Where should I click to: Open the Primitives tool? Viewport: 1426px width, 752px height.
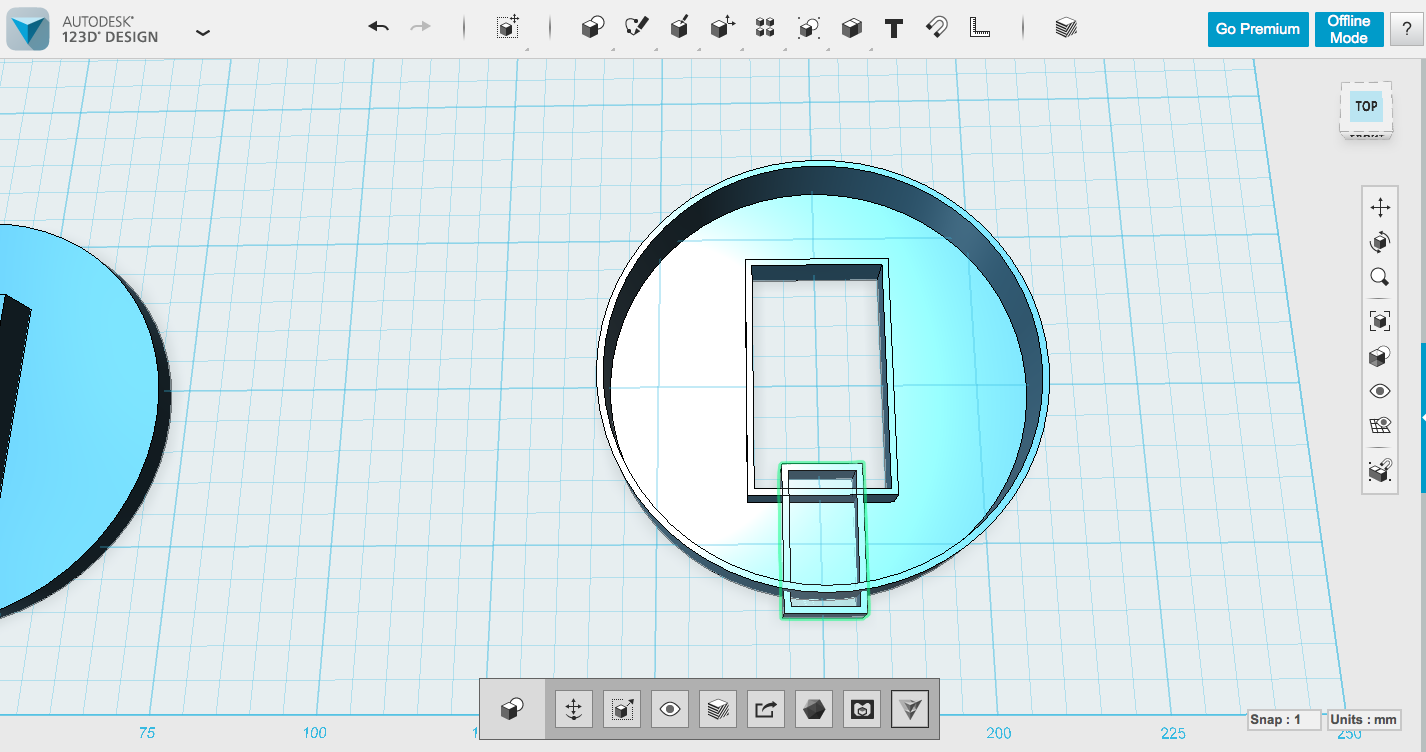(x=591, y=27)
